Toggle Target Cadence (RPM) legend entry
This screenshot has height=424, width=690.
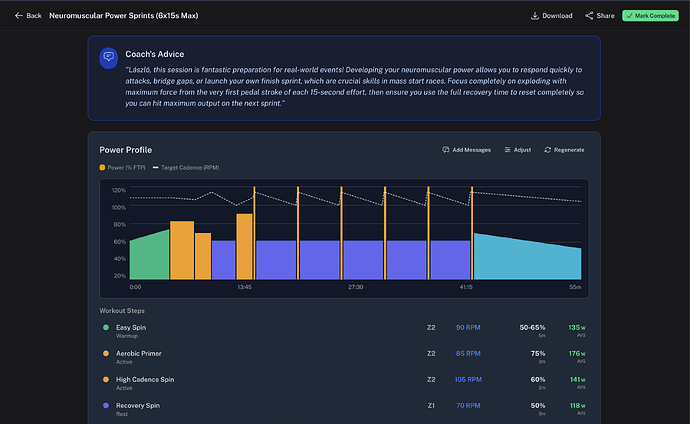click(186, 168)
